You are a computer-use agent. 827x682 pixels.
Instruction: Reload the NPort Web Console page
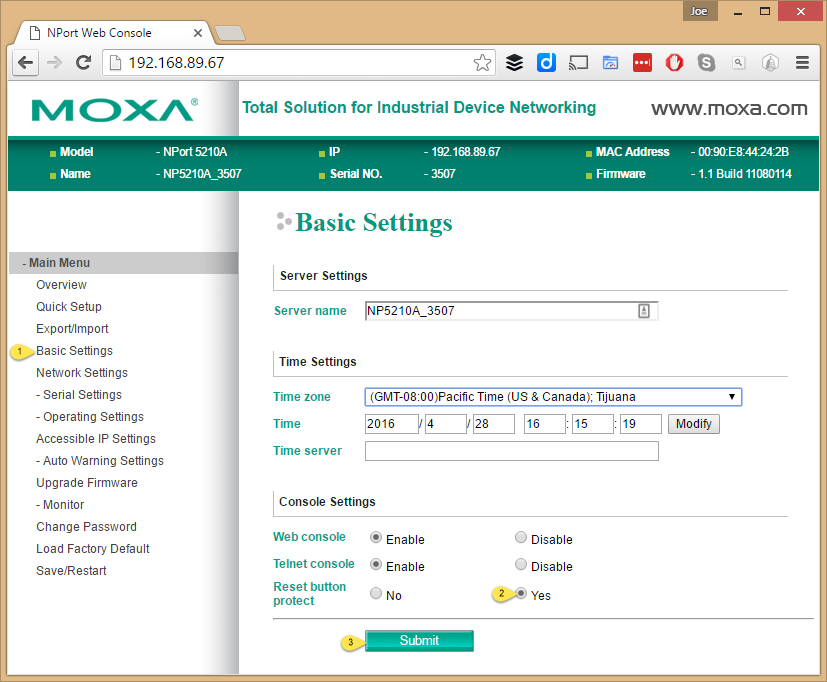(83, 63)
